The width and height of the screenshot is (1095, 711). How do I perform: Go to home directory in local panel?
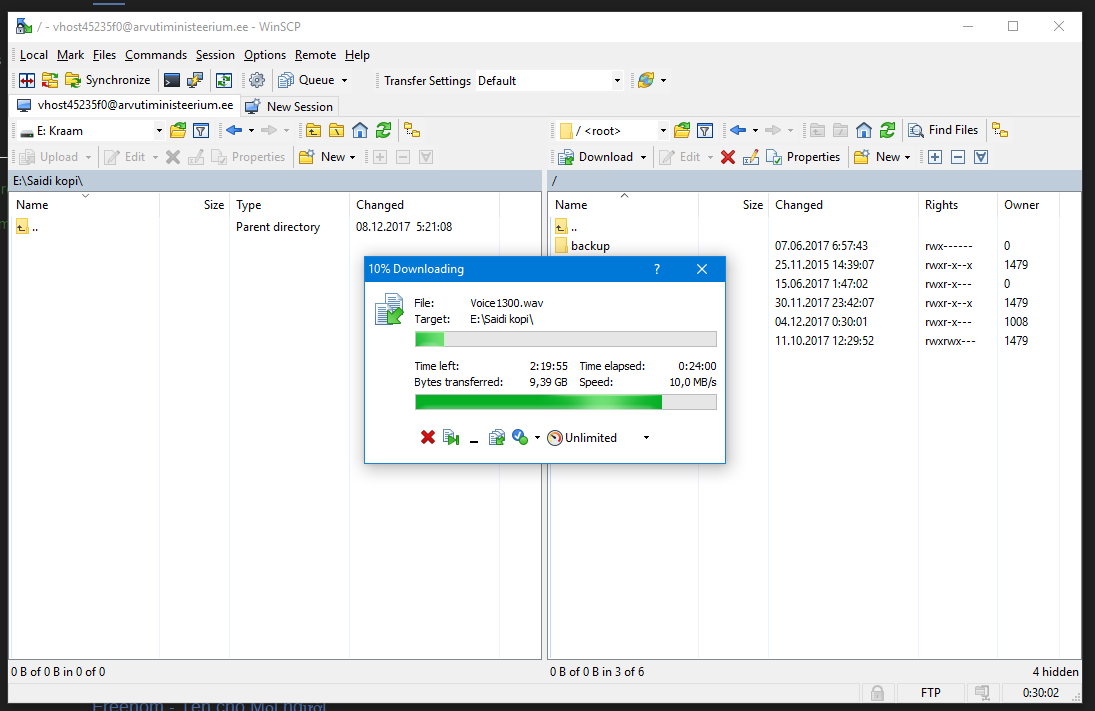360,131
